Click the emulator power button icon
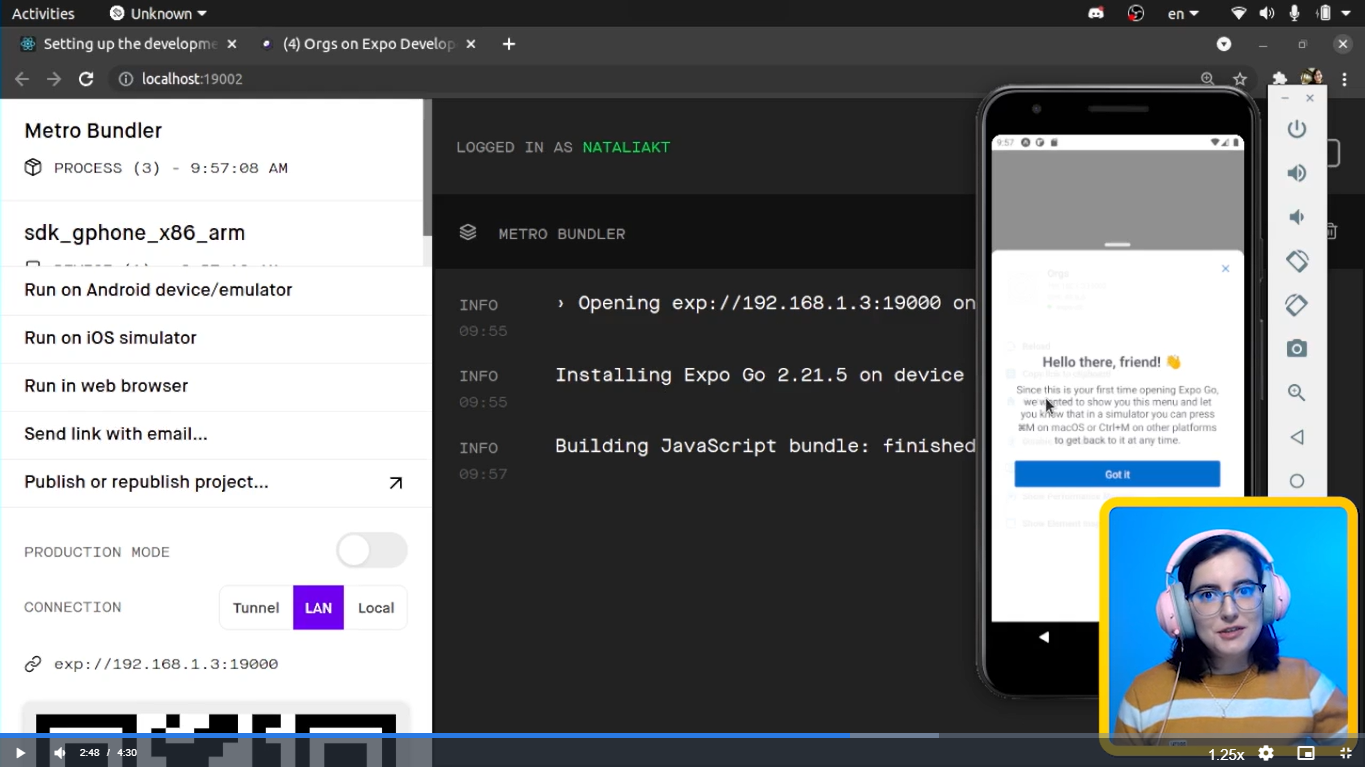 point(1297,129)
